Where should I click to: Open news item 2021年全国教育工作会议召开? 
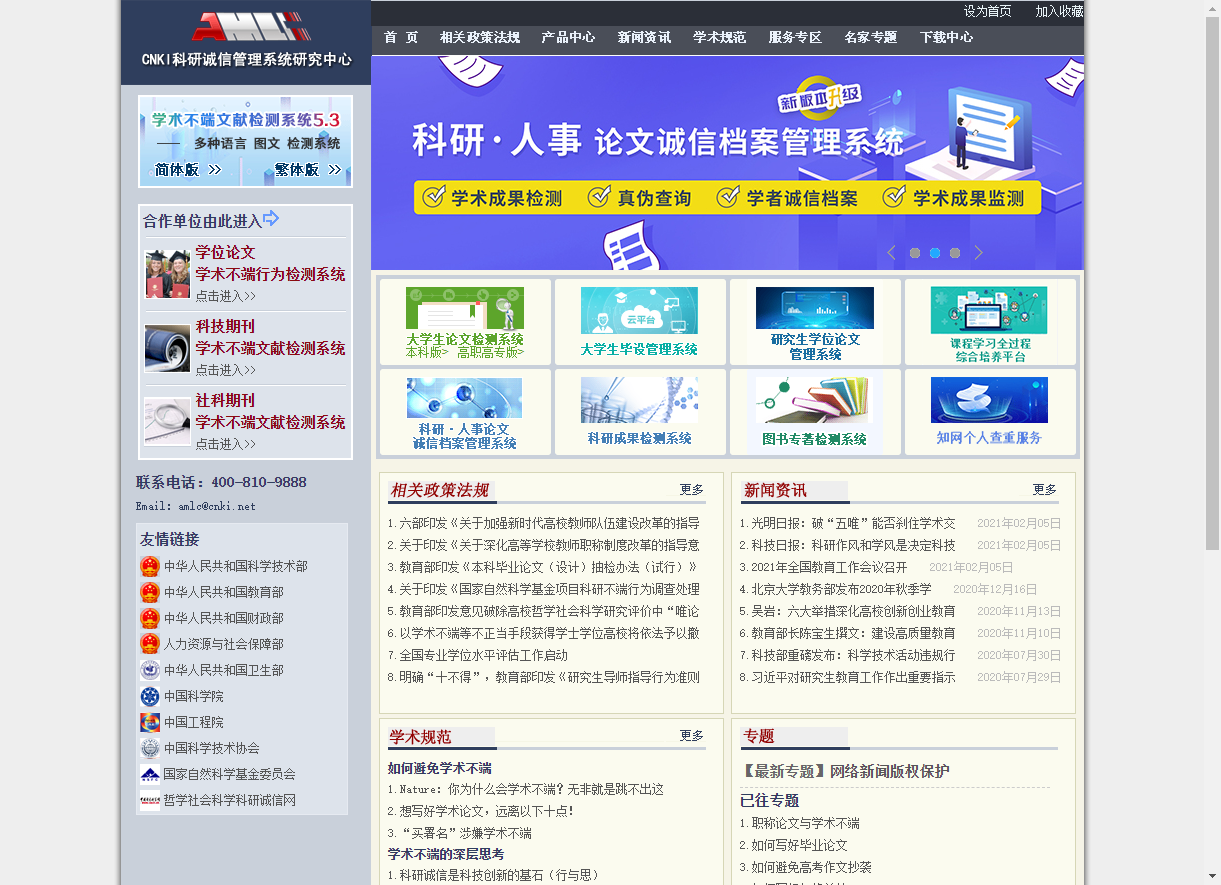[x=830, y=567]
